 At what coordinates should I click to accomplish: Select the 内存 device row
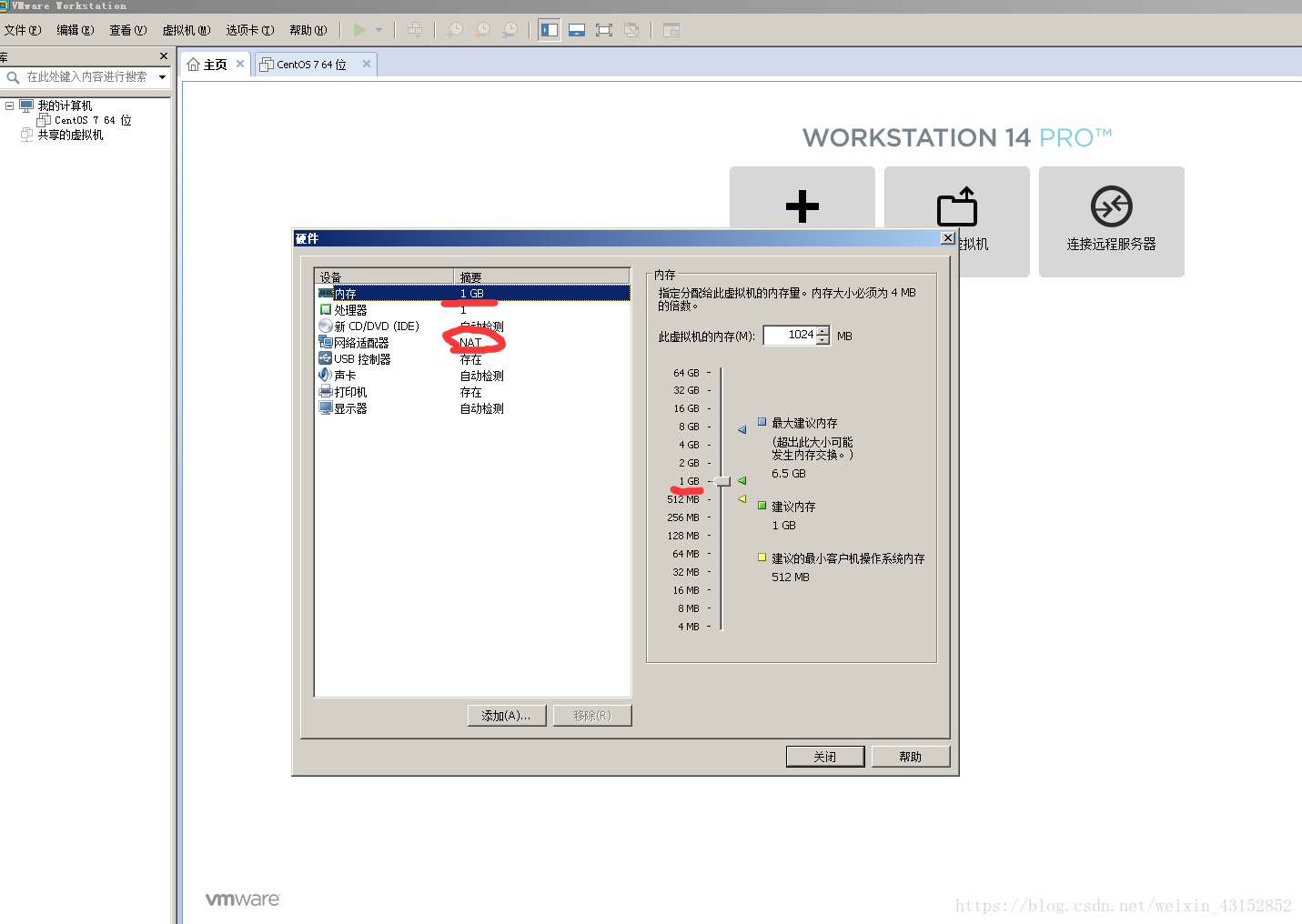tap(472, 294)
